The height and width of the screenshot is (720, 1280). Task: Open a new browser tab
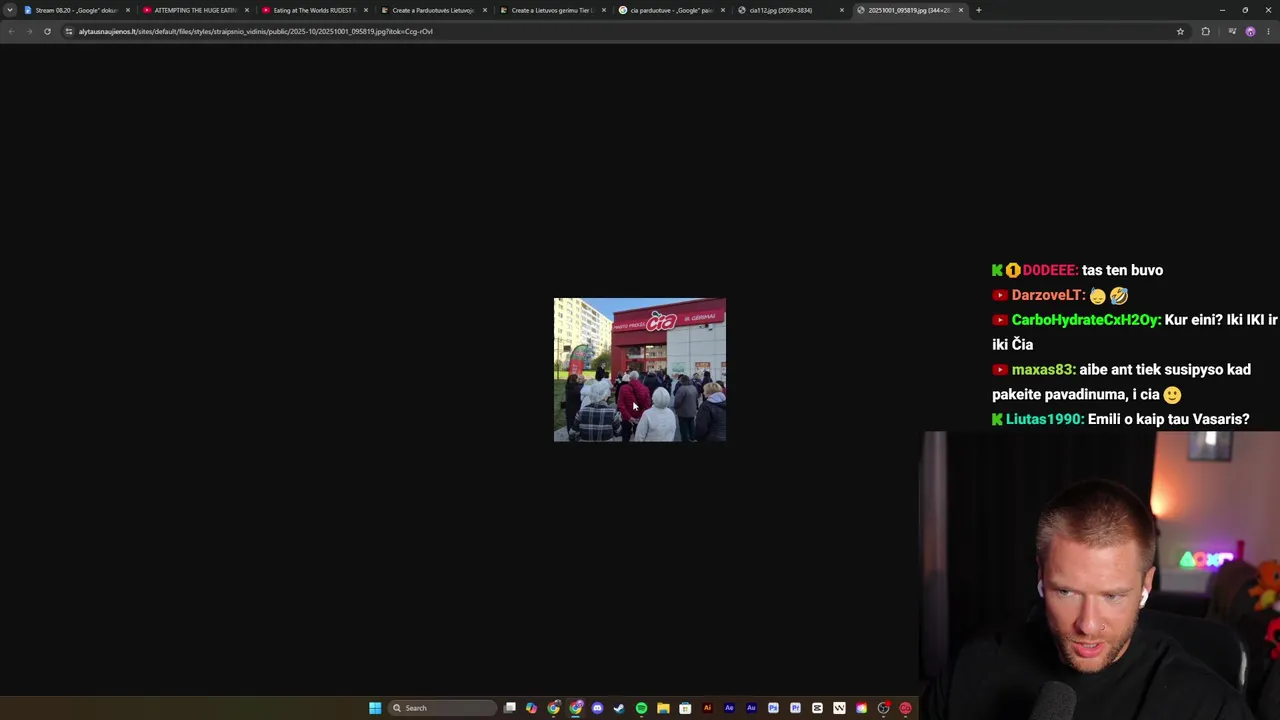coord(979,10)
